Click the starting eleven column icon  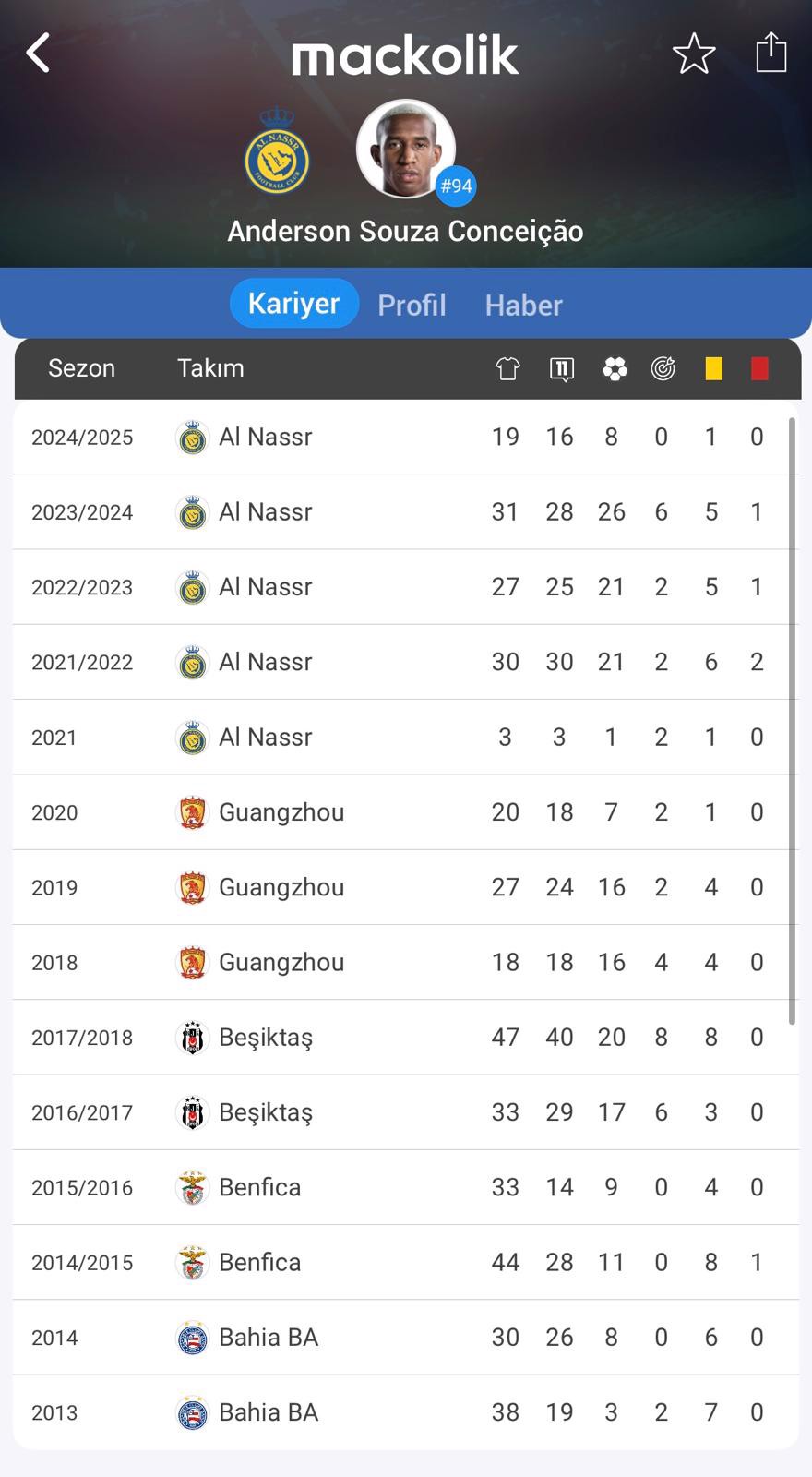561,368
